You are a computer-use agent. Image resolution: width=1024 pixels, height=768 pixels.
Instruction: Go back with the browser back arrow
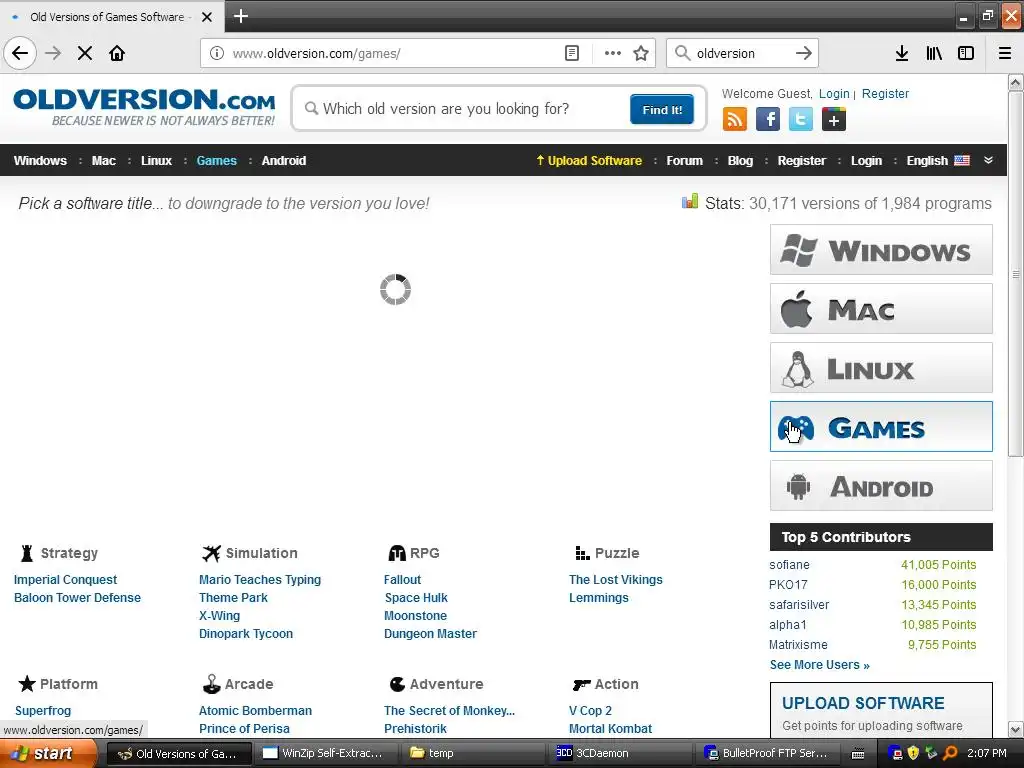pos(20,53)
